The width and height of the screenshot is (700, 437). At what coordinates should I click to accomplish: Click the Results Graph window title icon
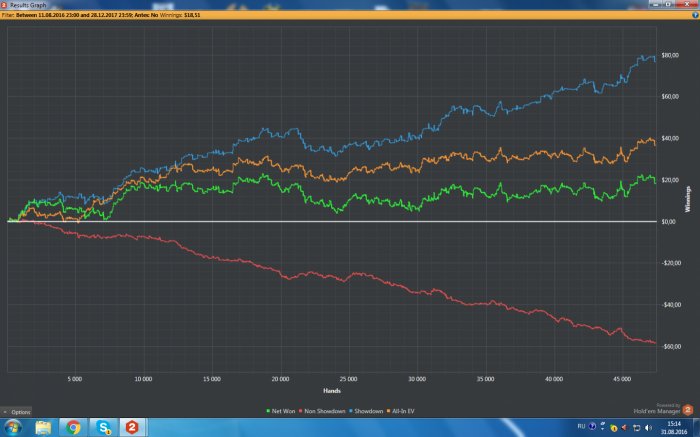[x=4, y=5]
